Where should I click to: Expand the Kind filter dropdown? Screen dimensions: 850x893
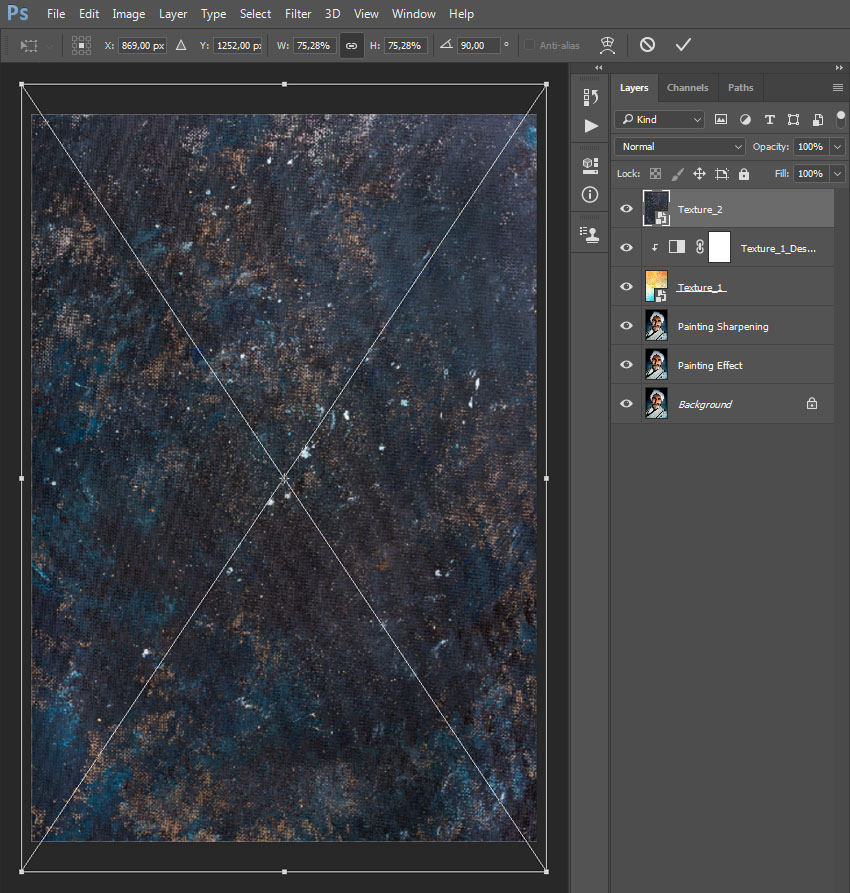pos(660,119)
